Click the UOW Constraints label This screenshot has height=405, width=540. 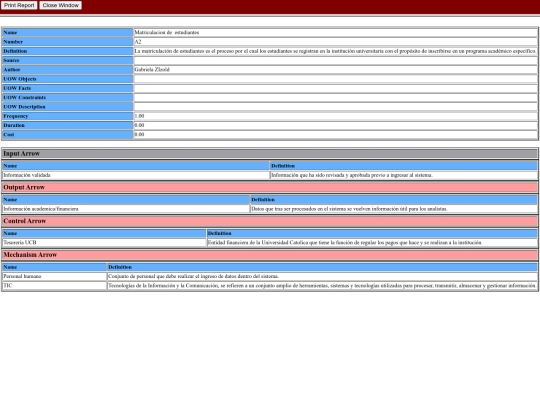click(x=24, y=97)
